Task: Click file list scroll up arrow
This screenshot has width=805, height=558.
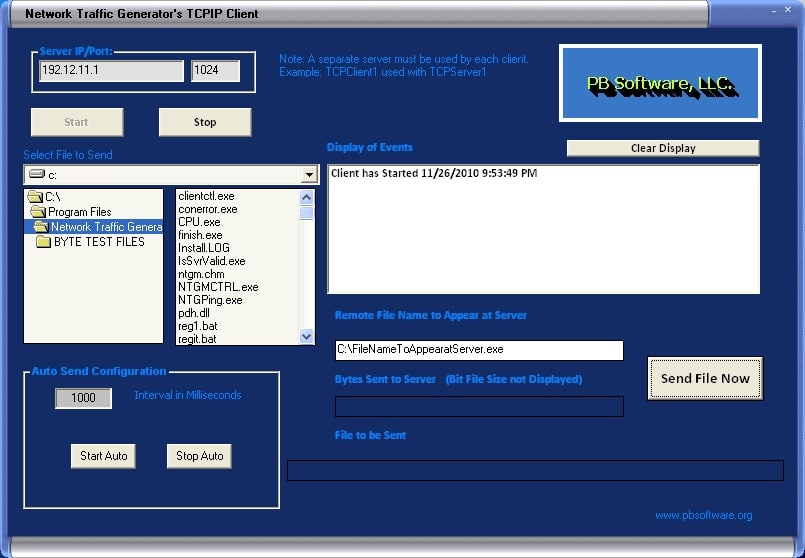Action: click(x=306, y=197)
